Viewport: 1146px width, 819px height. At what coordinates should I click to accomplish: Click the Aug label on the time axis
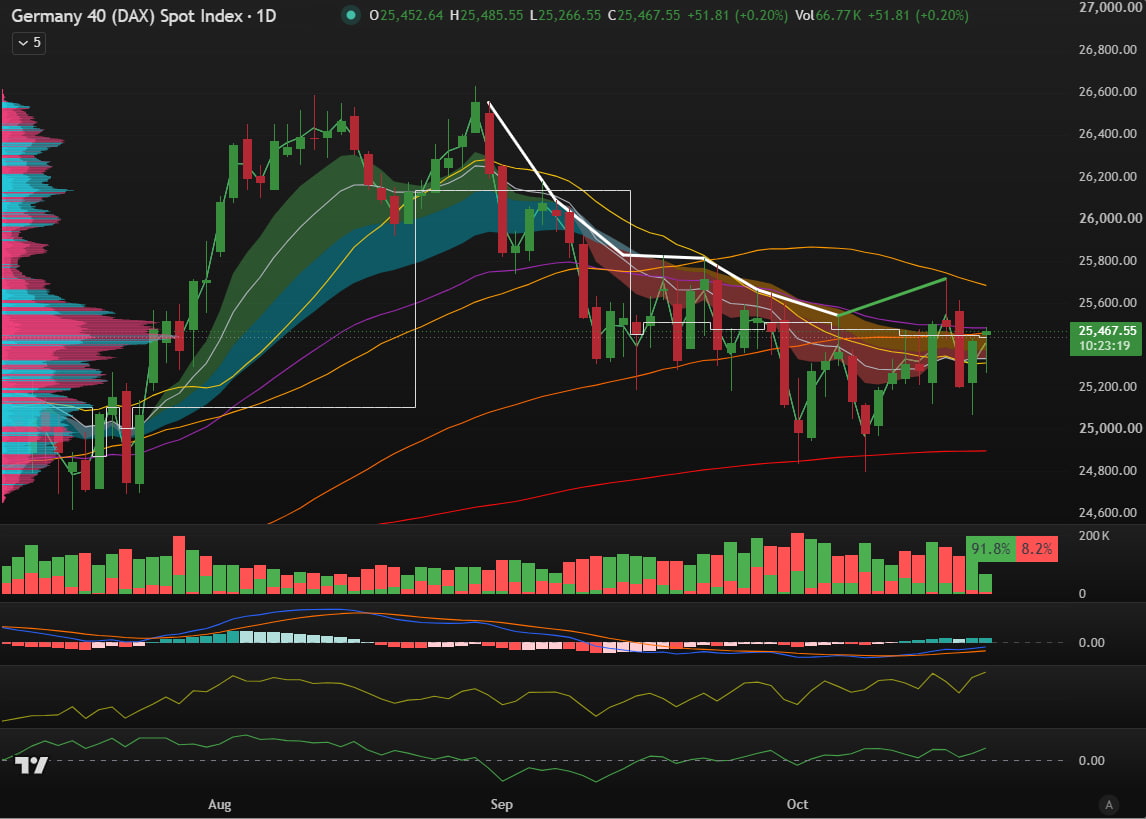click(219, 804)
